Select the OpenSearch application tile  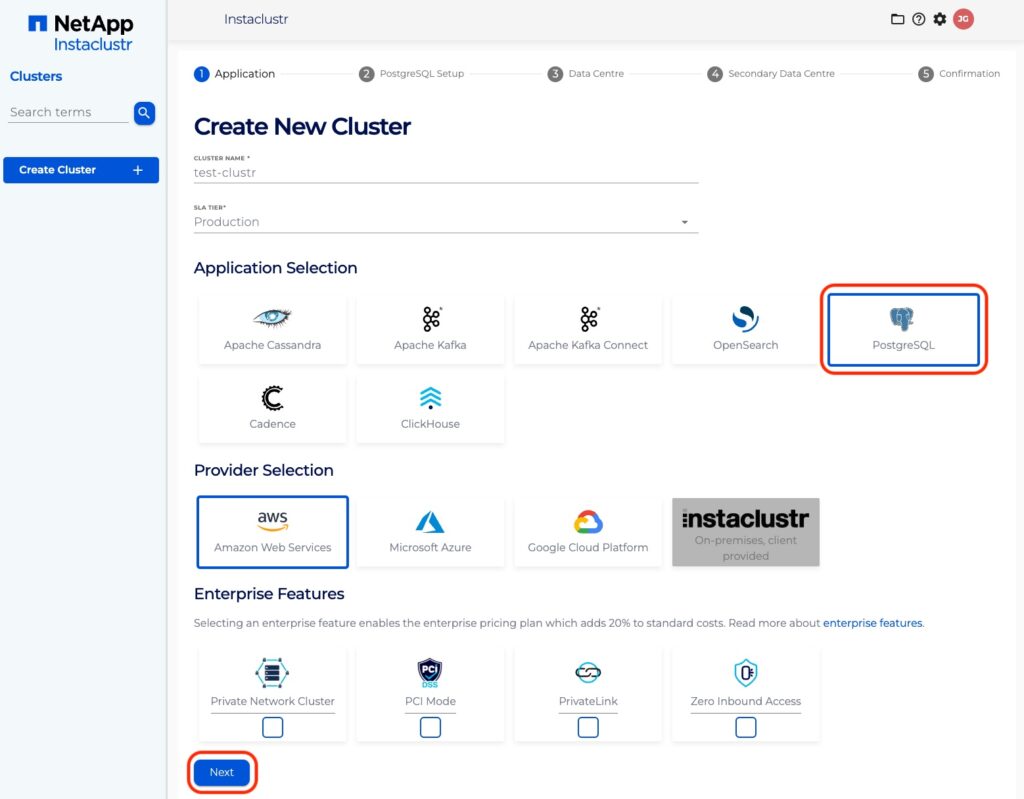[x=745, y=329]
